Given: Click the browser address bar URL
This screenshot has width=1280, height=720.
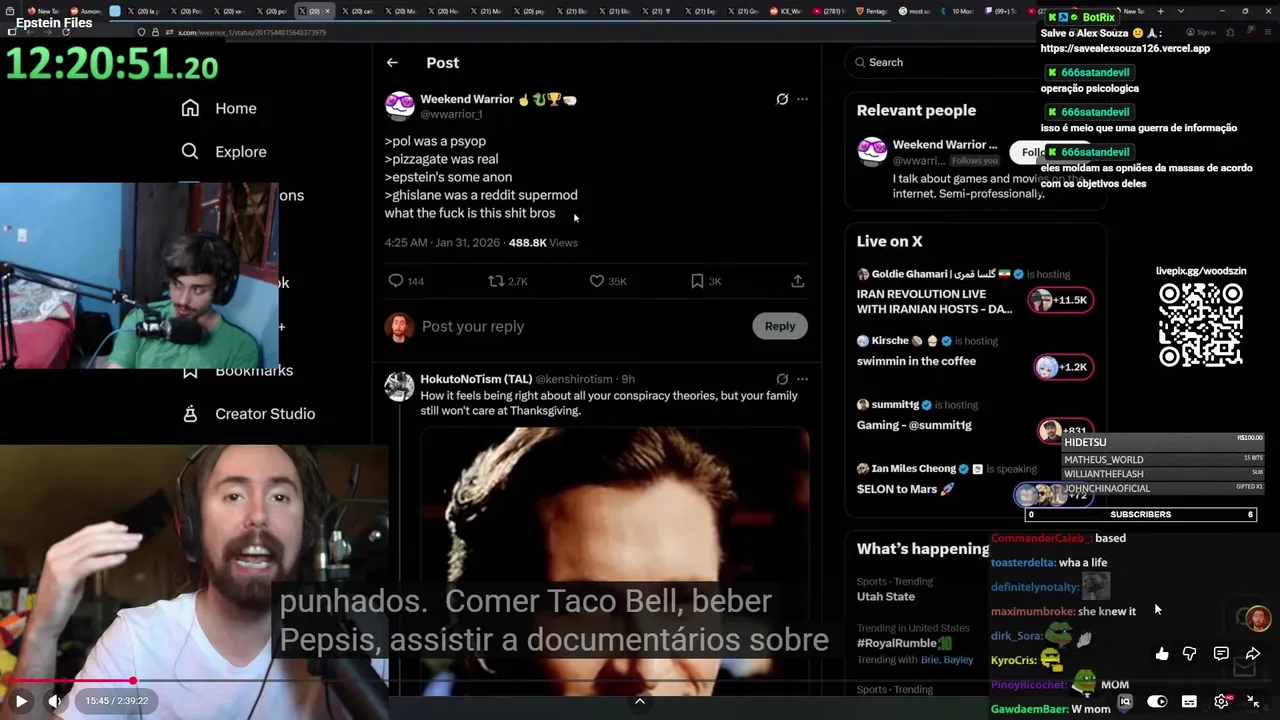Looking at the screenshot, I should (x=252, y=32).
